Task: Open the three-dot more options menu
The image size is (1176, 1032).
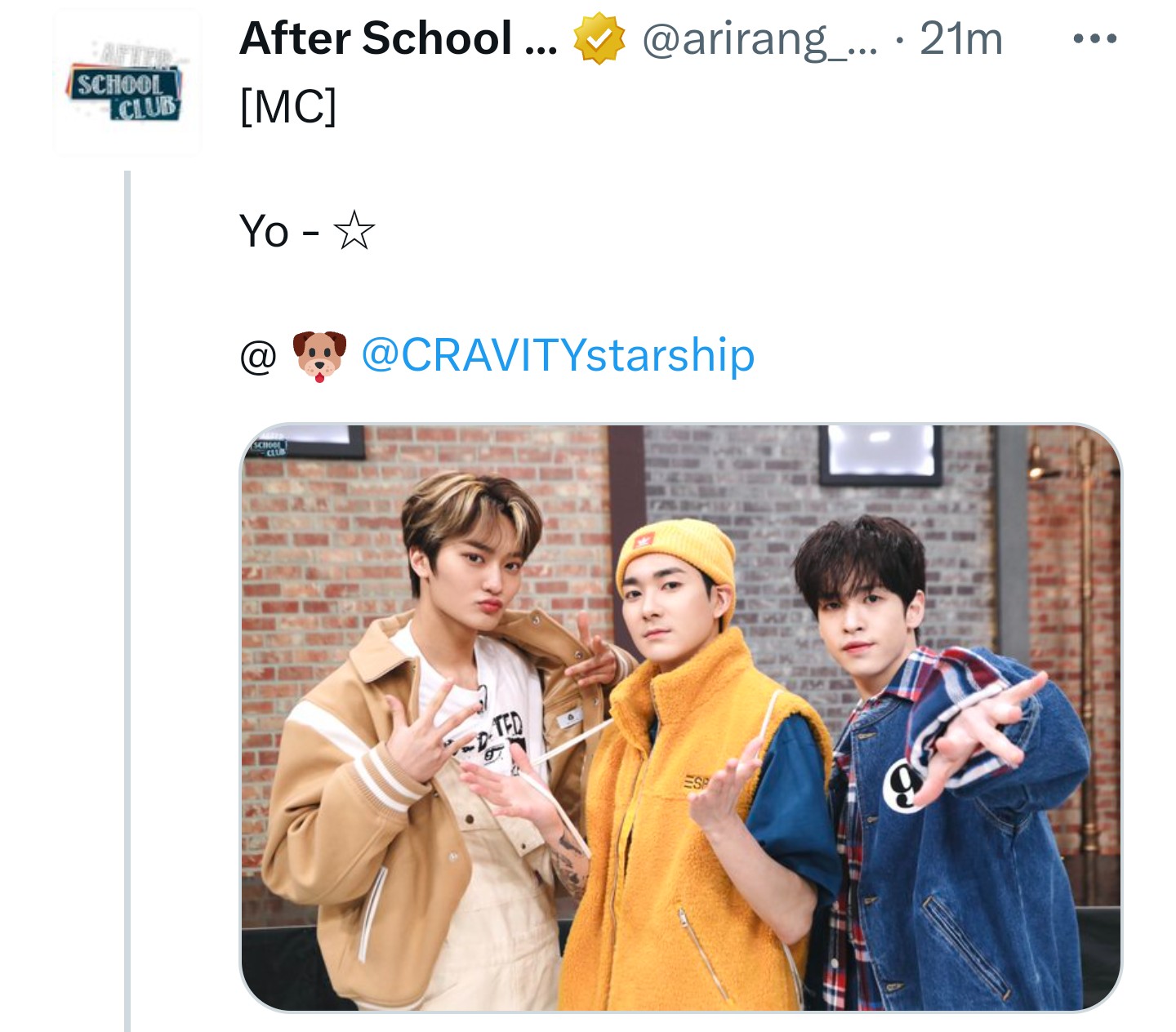Action: (1095, 38)
